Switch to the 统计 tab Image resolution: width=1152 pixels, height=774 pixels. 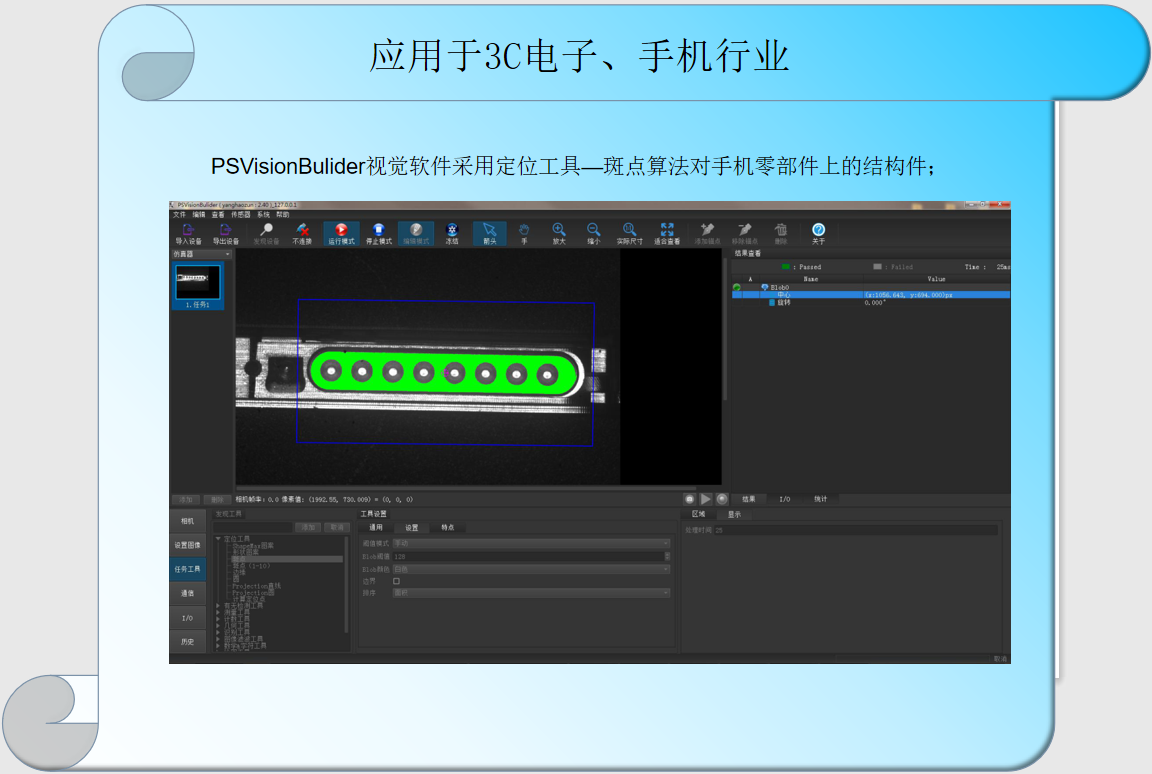(x=820, y=498)
